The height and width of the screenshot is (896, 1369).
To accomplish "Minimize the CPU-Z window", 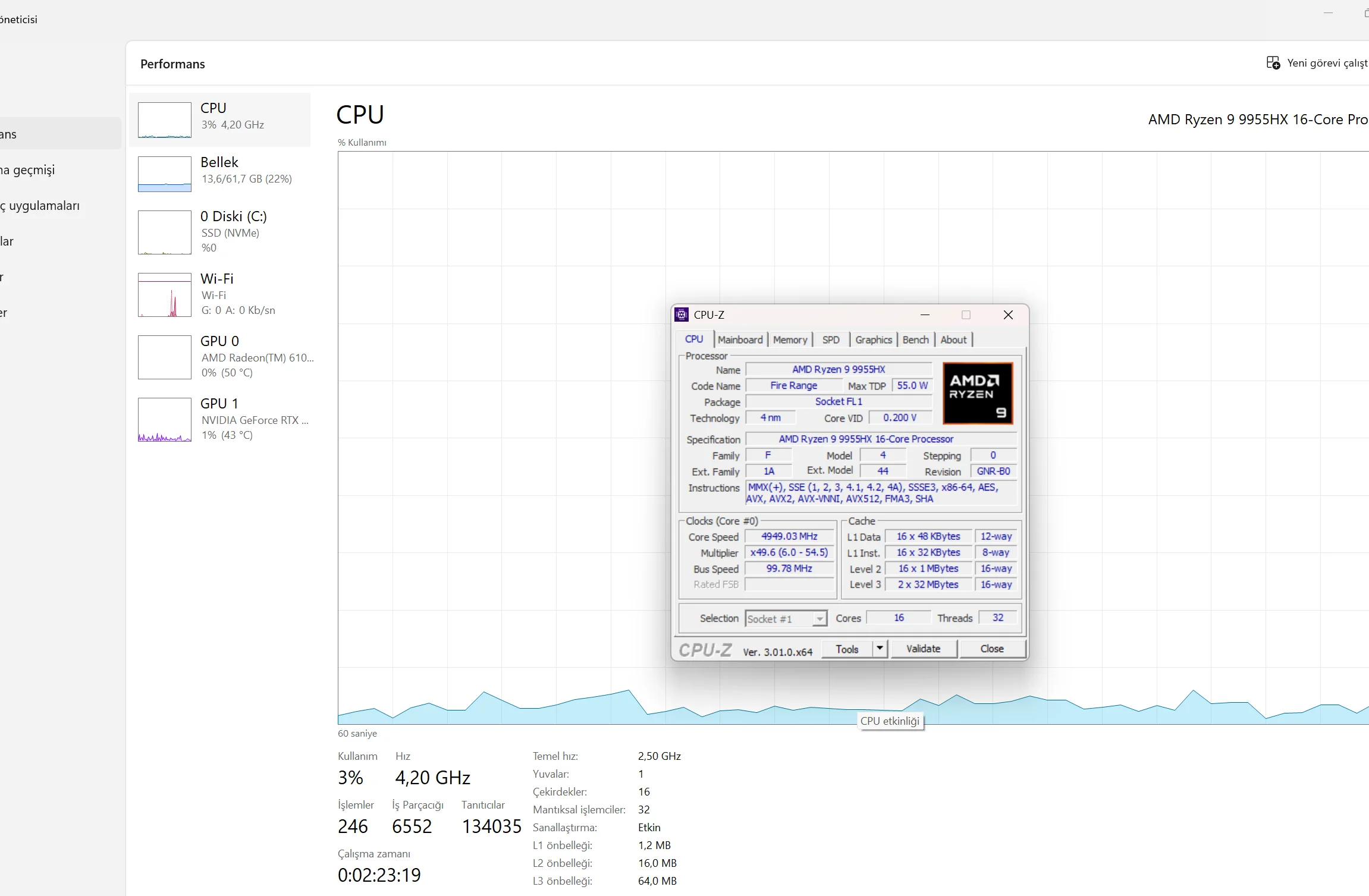I will point(925,315).
